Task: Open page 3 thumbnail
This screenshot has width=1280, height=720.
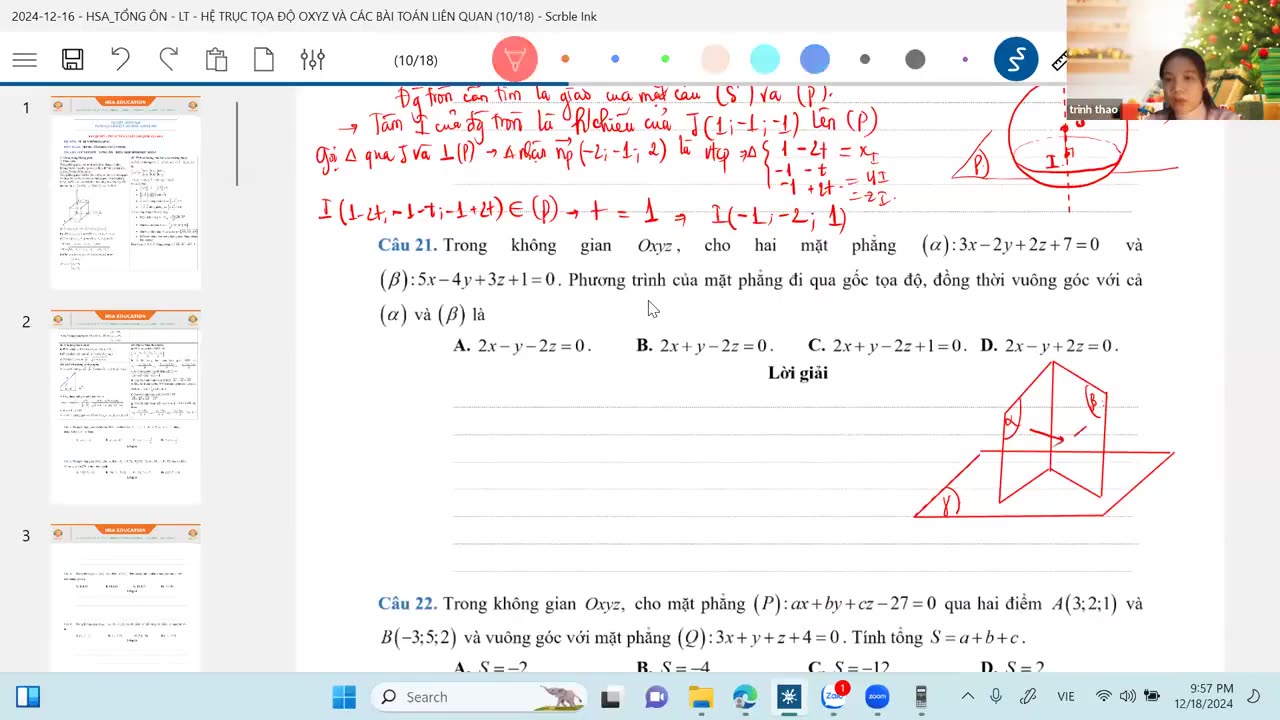Action: [x=126, y=597]
